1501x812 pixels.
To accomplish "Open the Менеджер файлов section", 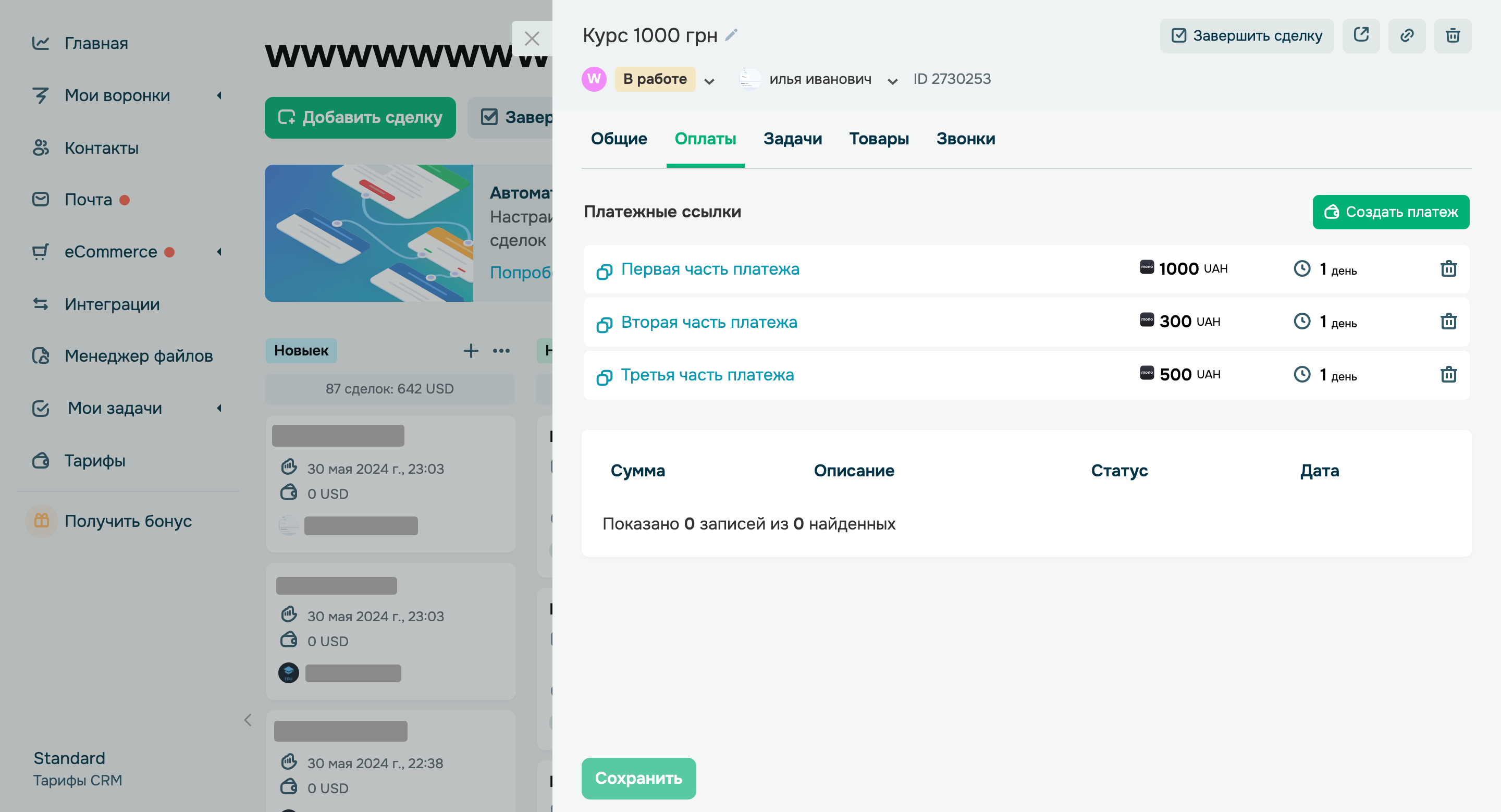I will 138,356.
